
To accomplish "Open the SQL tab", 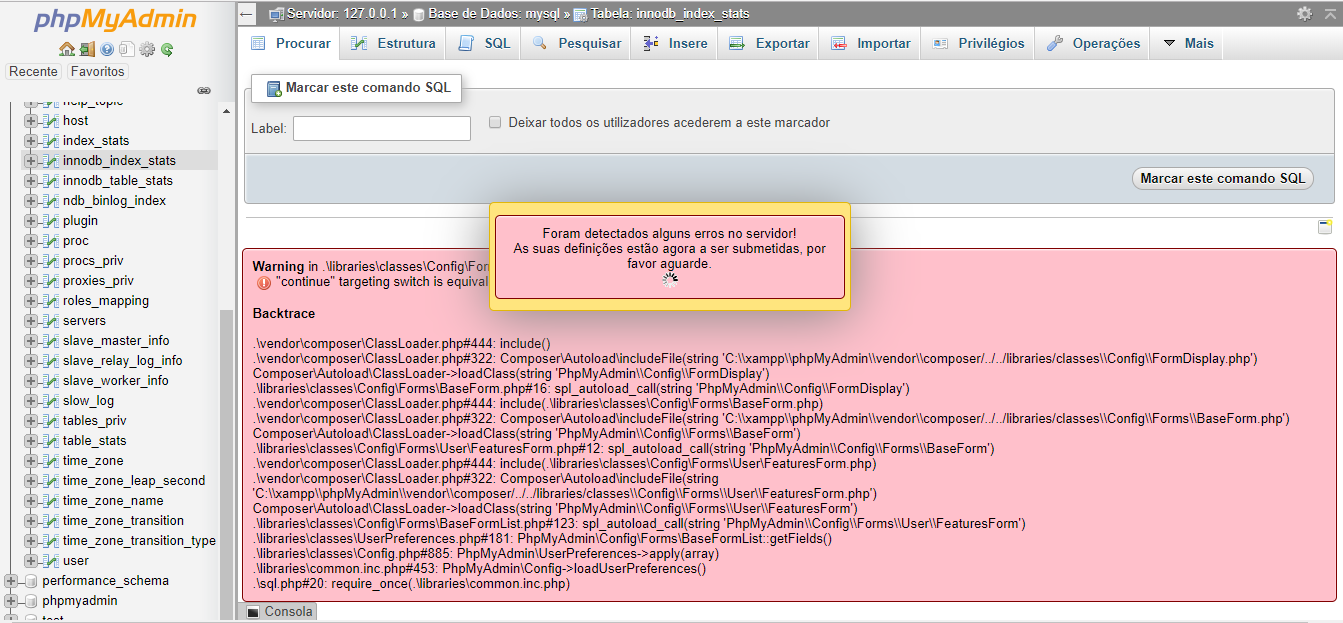I will [484, 43].
